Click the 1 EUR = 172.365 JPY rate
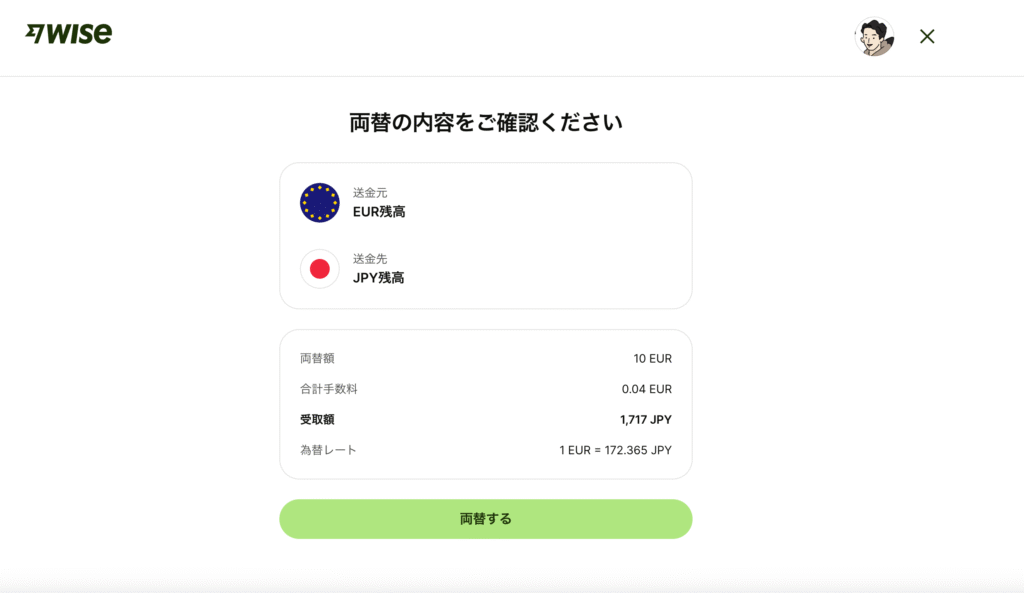The width and height of the screenshot is (1024, 593). 615,450
